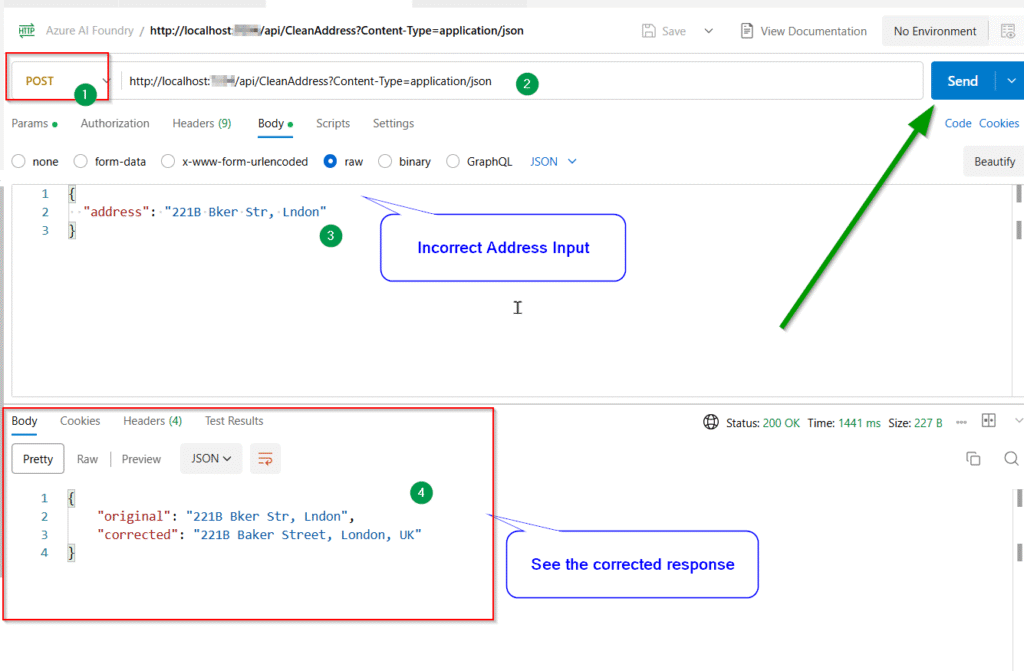Open the response Headers (4) tab
Viewport: 1024px width, 671px height.
[x=153, y=421]
